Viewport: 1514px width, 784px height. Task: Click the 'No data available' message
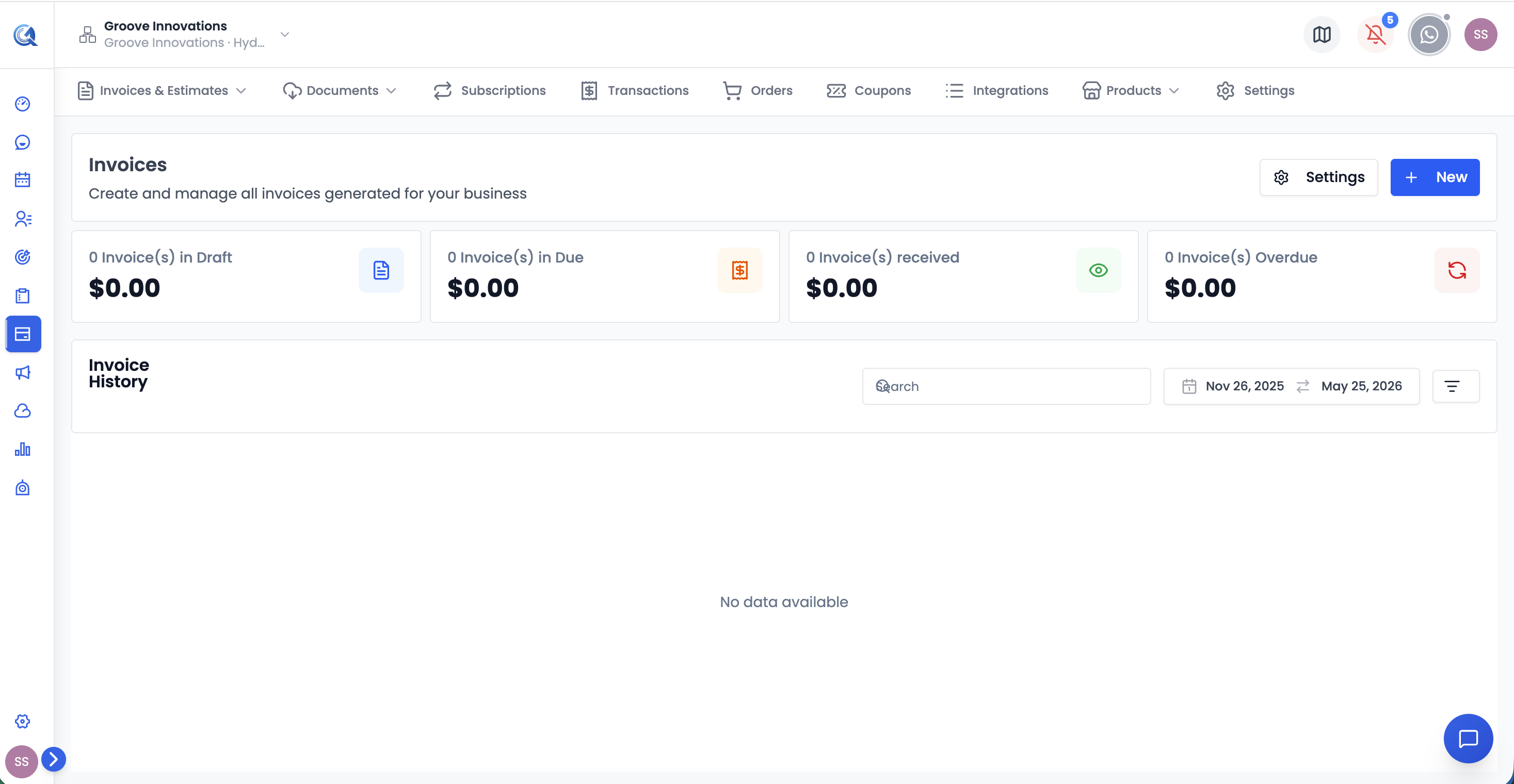pos(784,602)
